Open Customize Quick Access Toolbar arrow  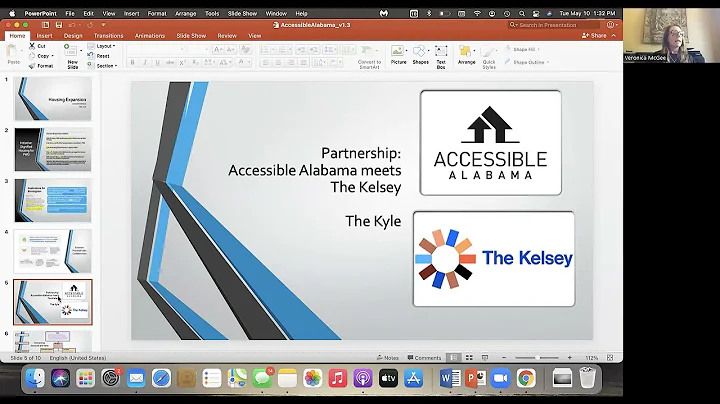(x=103, y=25)
